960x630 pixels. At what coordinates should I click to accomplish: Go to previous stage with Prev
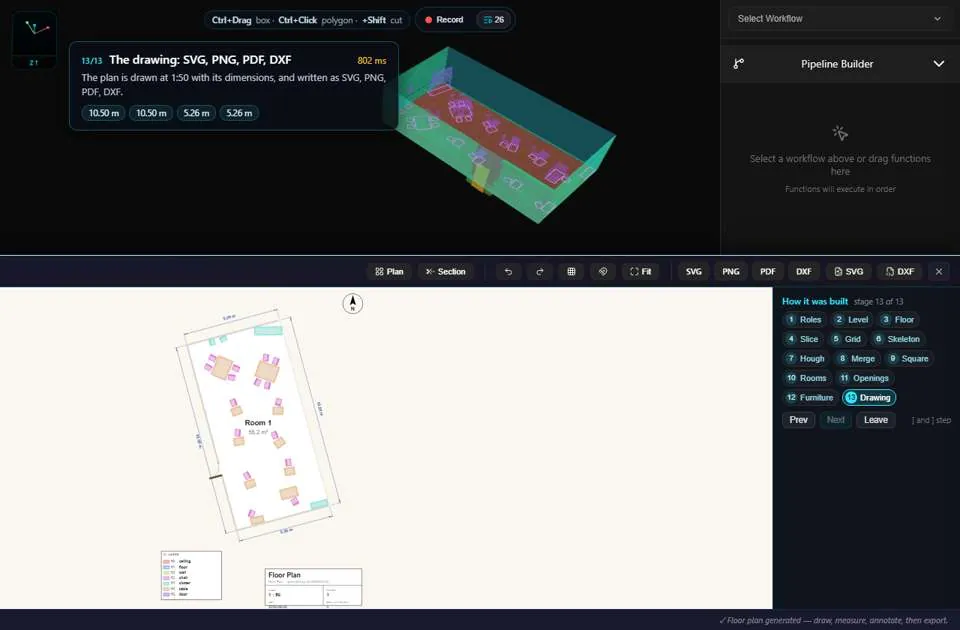798,420
